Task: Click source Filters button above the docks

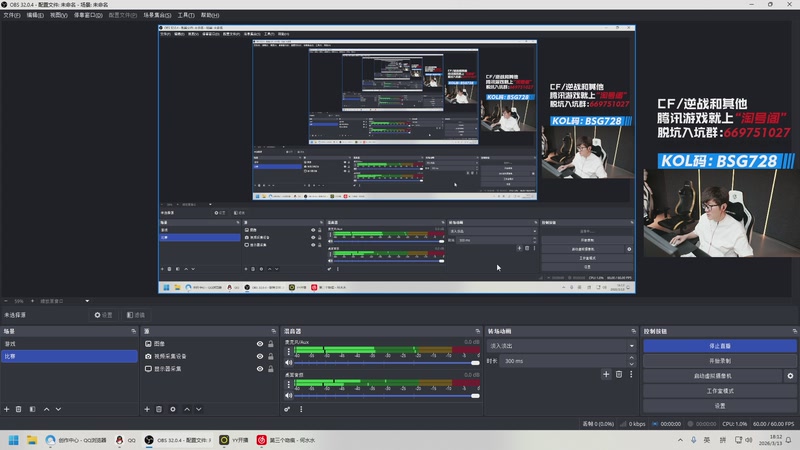Action: (136, 315)
